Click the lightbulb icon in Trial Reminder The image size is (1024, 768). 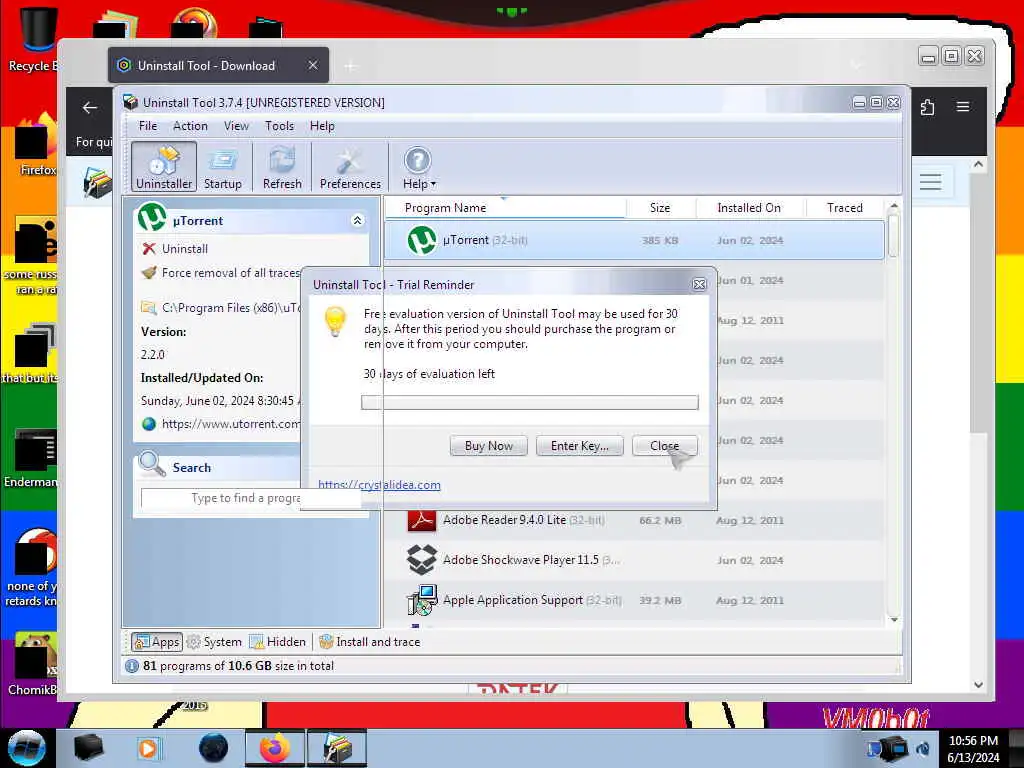pyautogui.click(x=335, y=321)
